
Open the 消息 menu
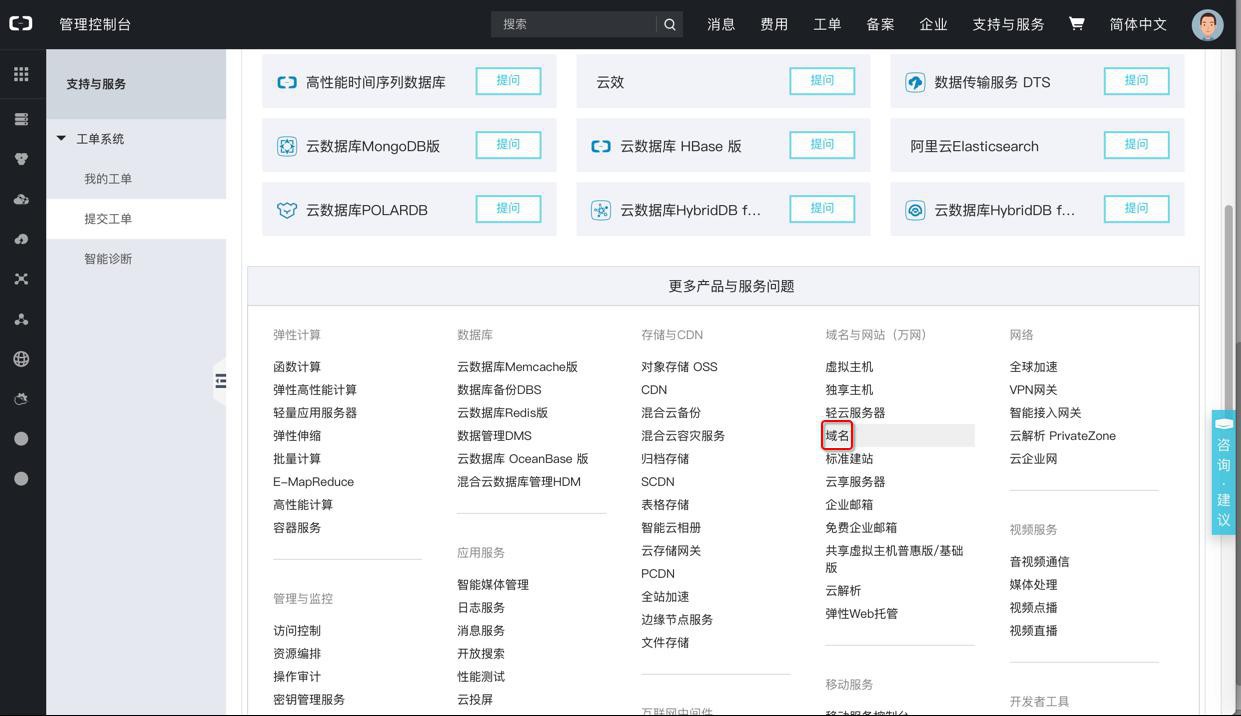pyautogui.click(x=721, y=24)
